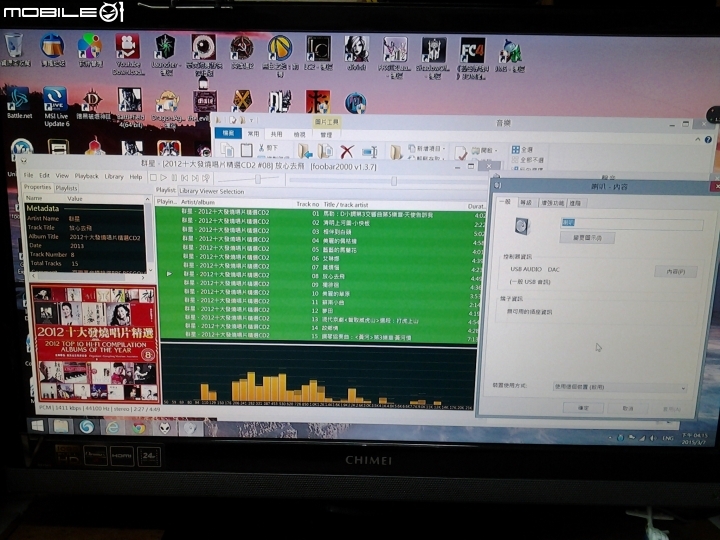
Task: Click the foobar2000 alien icon on taskbar
Action: point(165,428)
